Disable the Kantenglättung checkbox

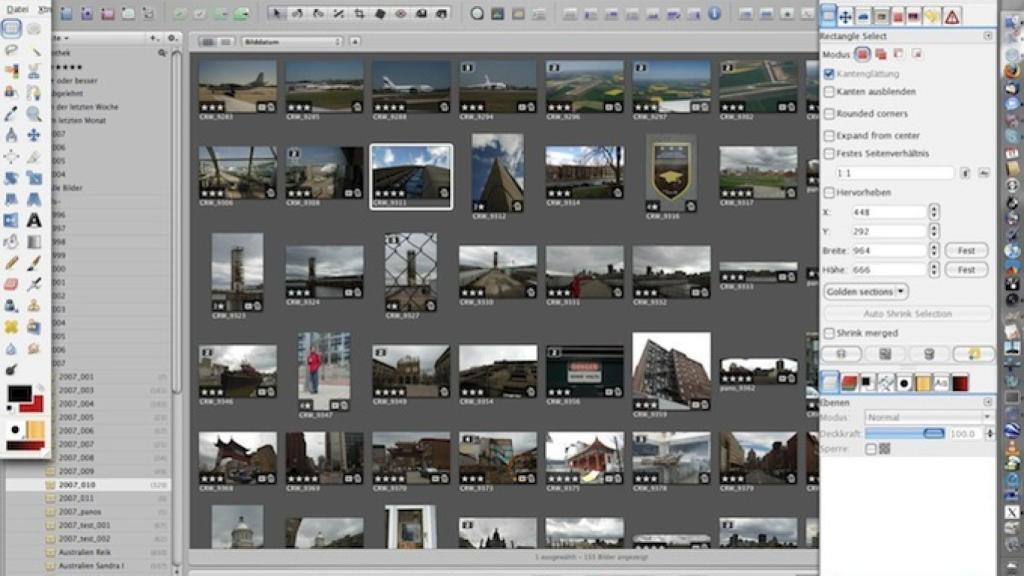(829, 73)
